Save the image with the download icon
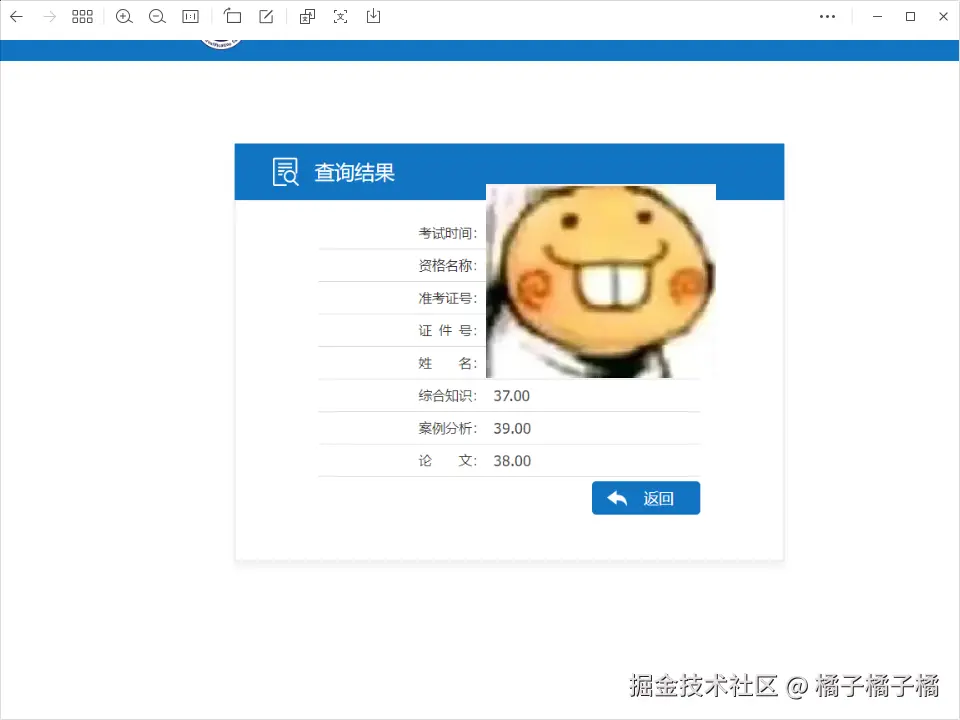Image resolution: width=960 pixels, height=720 pixels. click(373, 16)
